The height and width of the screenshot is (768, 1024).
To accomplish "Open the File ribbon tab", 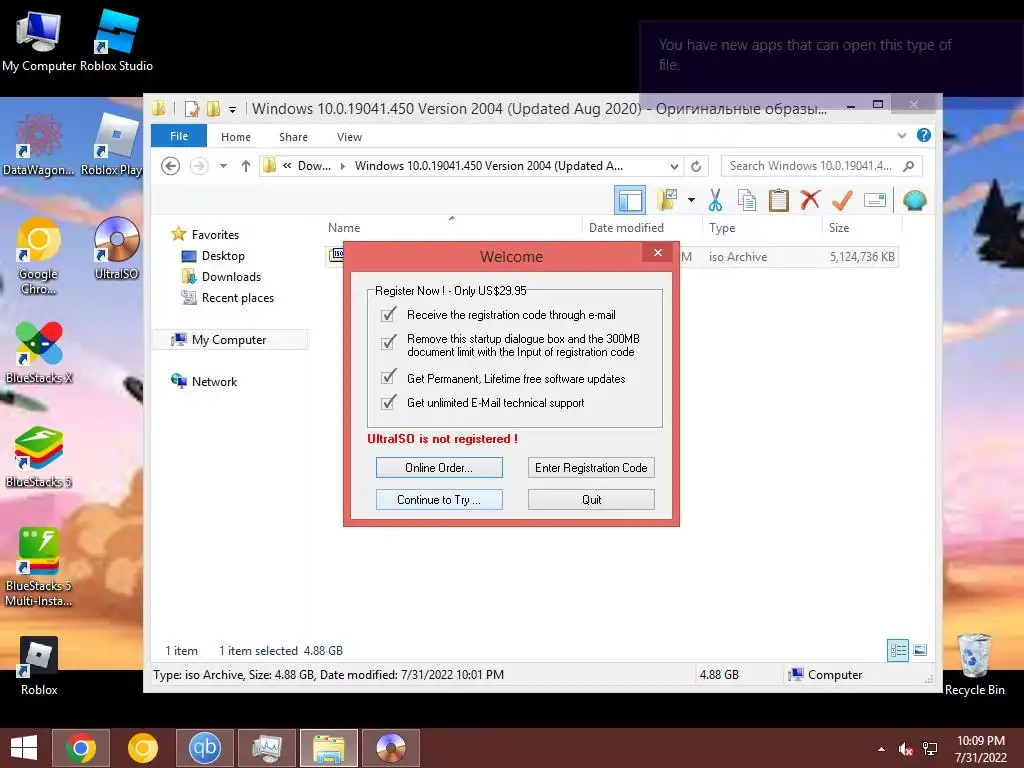I will [x=179, y=136].
